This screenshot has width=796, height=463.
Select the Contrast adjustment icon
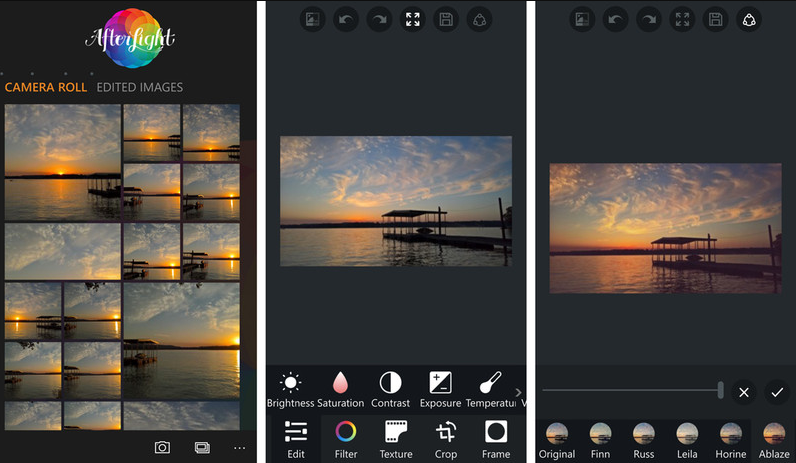pyautogui.click(x=390, y=383)
